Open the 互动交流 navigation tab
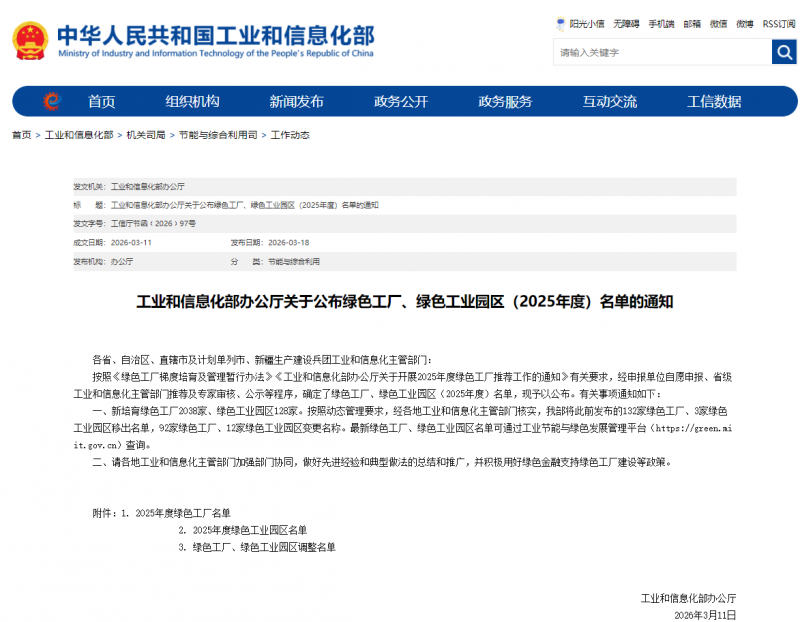The width and height of the screenshot is (800, 622). pos(609,101)
